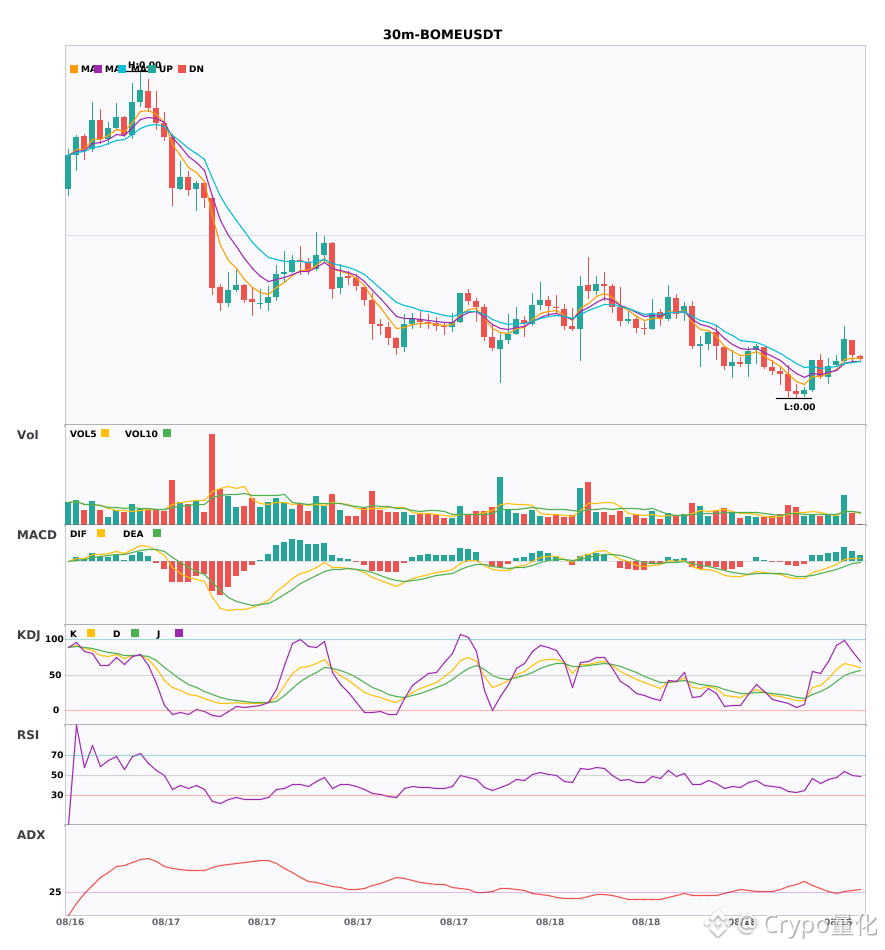Viewport: 885px width, 950px height.
Task: Click the green VOL10 legend swatch
Action: tap(167, 433)
